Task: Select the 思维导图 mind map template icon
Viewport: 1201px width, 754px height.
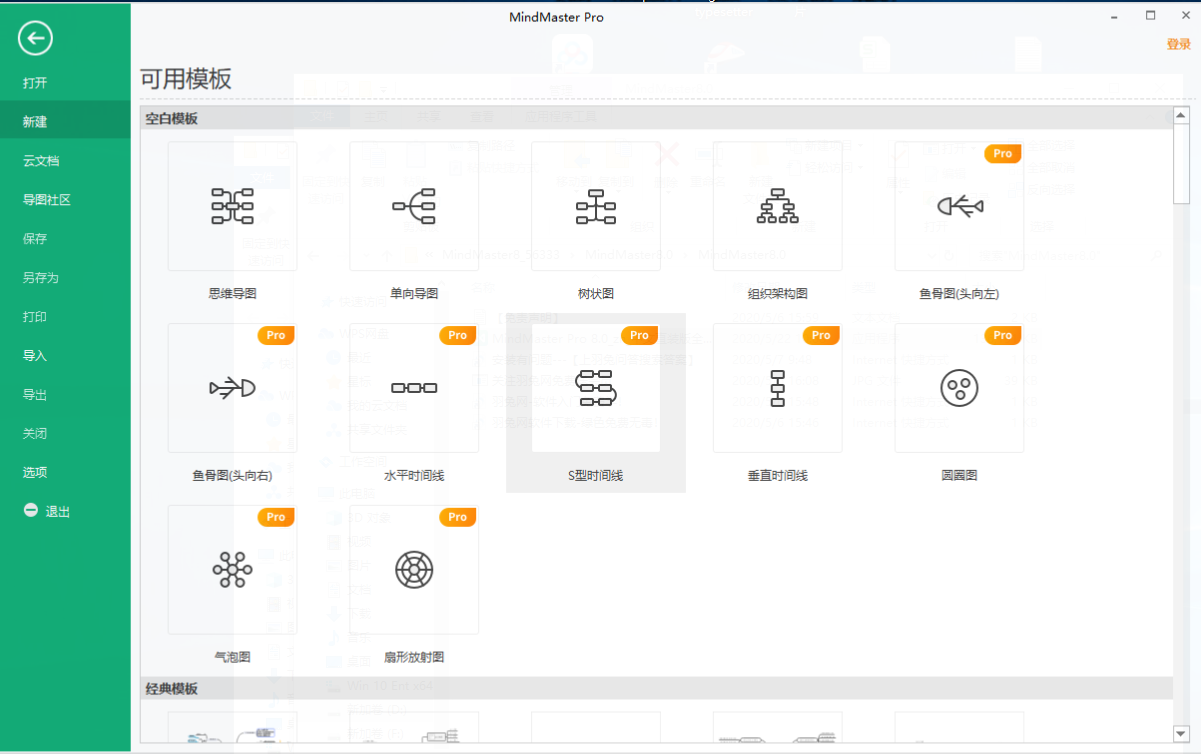Action: (232, 206)
